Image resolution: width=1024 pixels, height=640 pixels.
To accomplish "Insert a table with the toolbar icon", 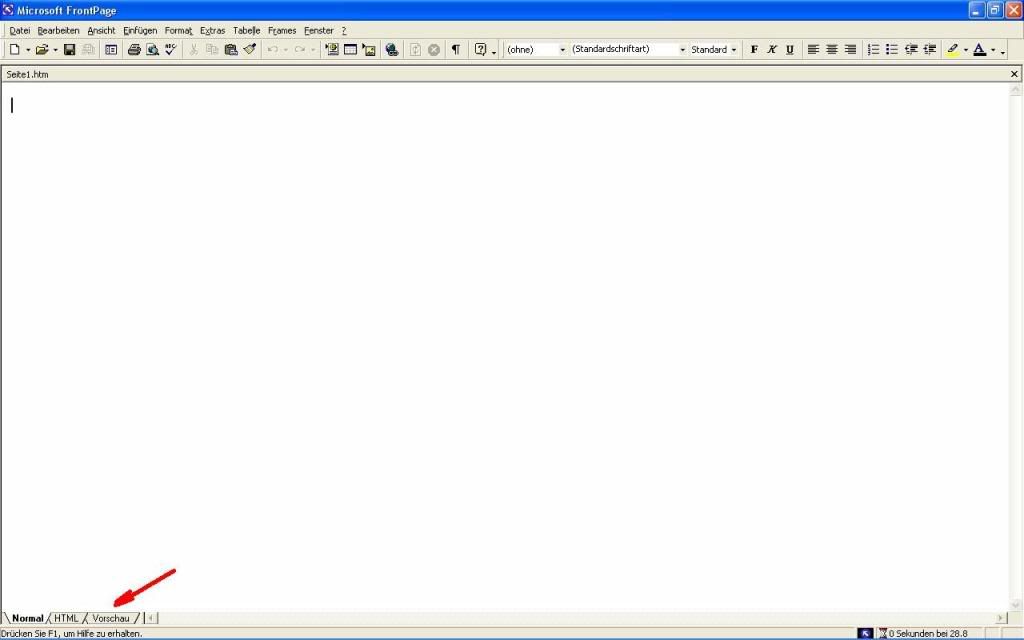I will coord(351,50).
